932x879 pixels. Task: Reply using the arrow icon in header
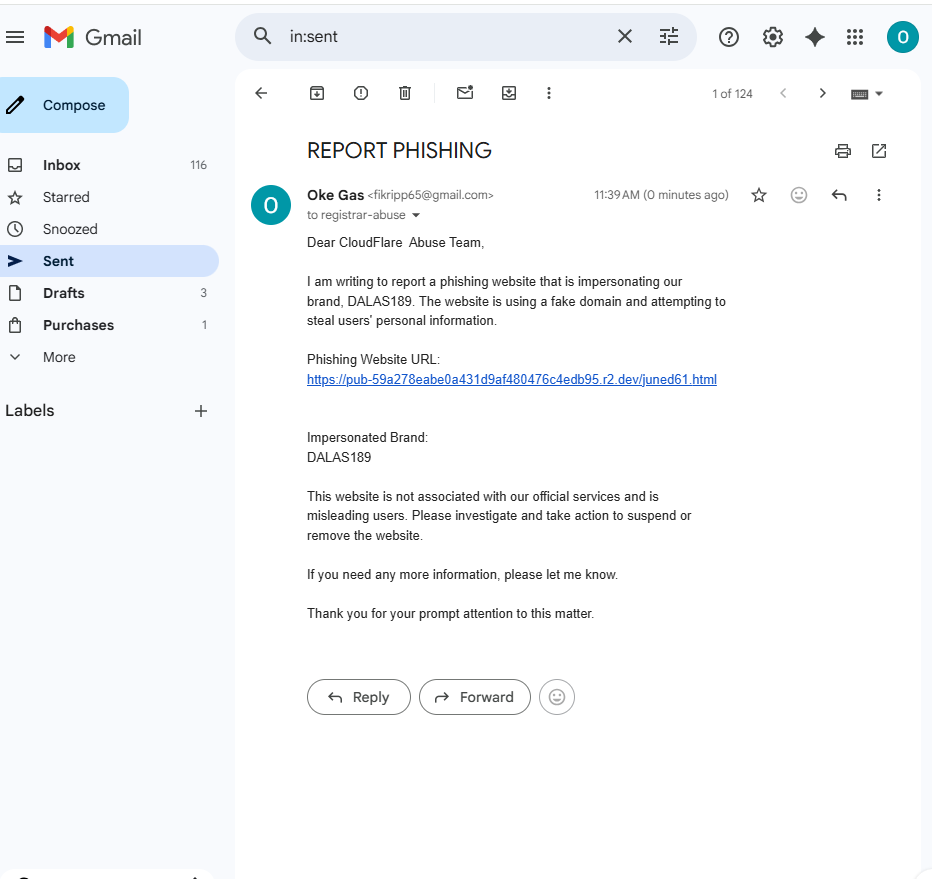[839, 195]
